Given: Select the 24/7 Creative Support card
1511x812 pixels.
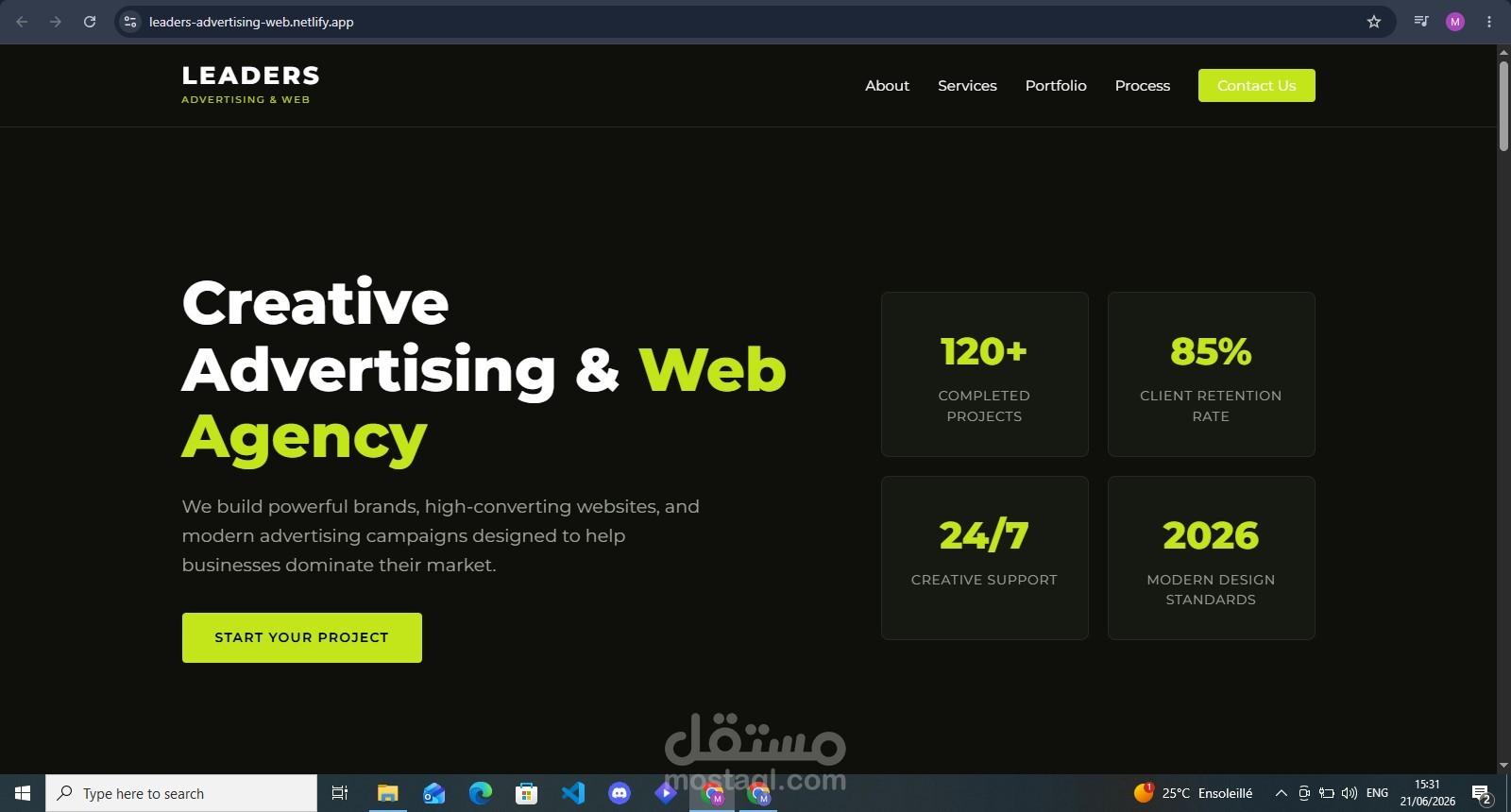Looking at the screenshot, I should 984,558.
